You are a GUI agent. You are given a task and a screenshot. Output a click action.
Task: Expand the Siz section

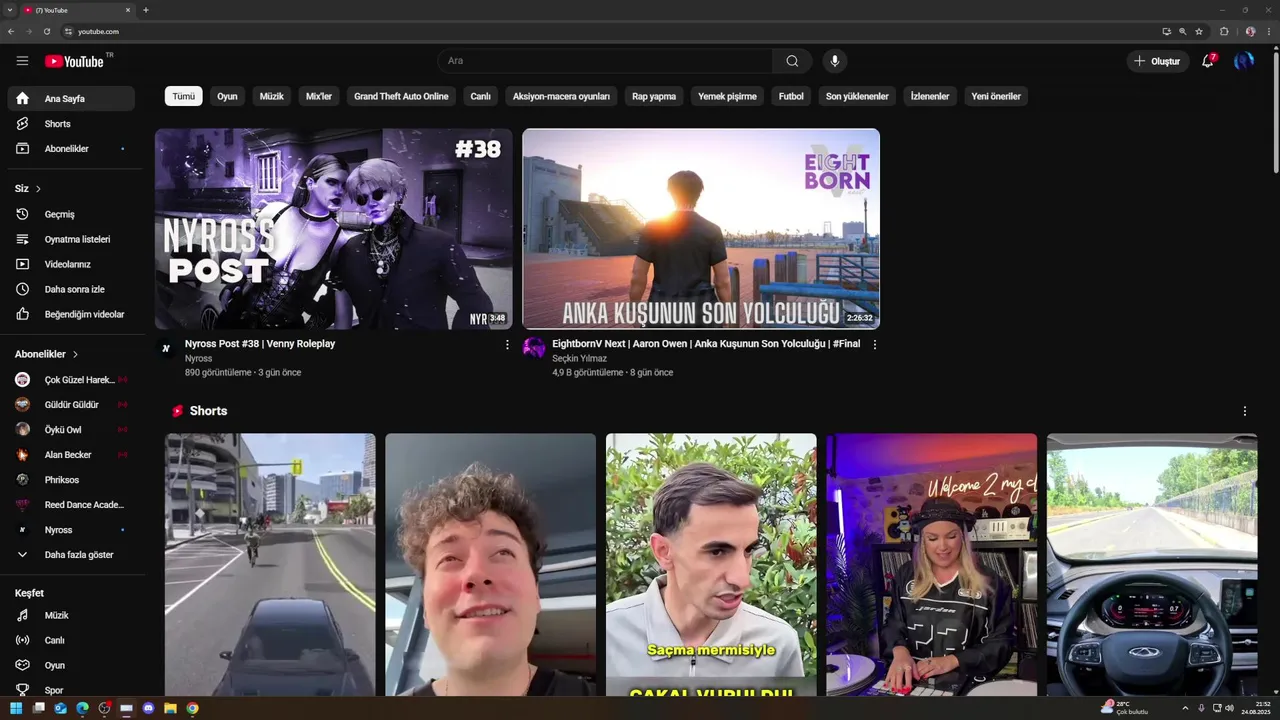click(28, 188)
